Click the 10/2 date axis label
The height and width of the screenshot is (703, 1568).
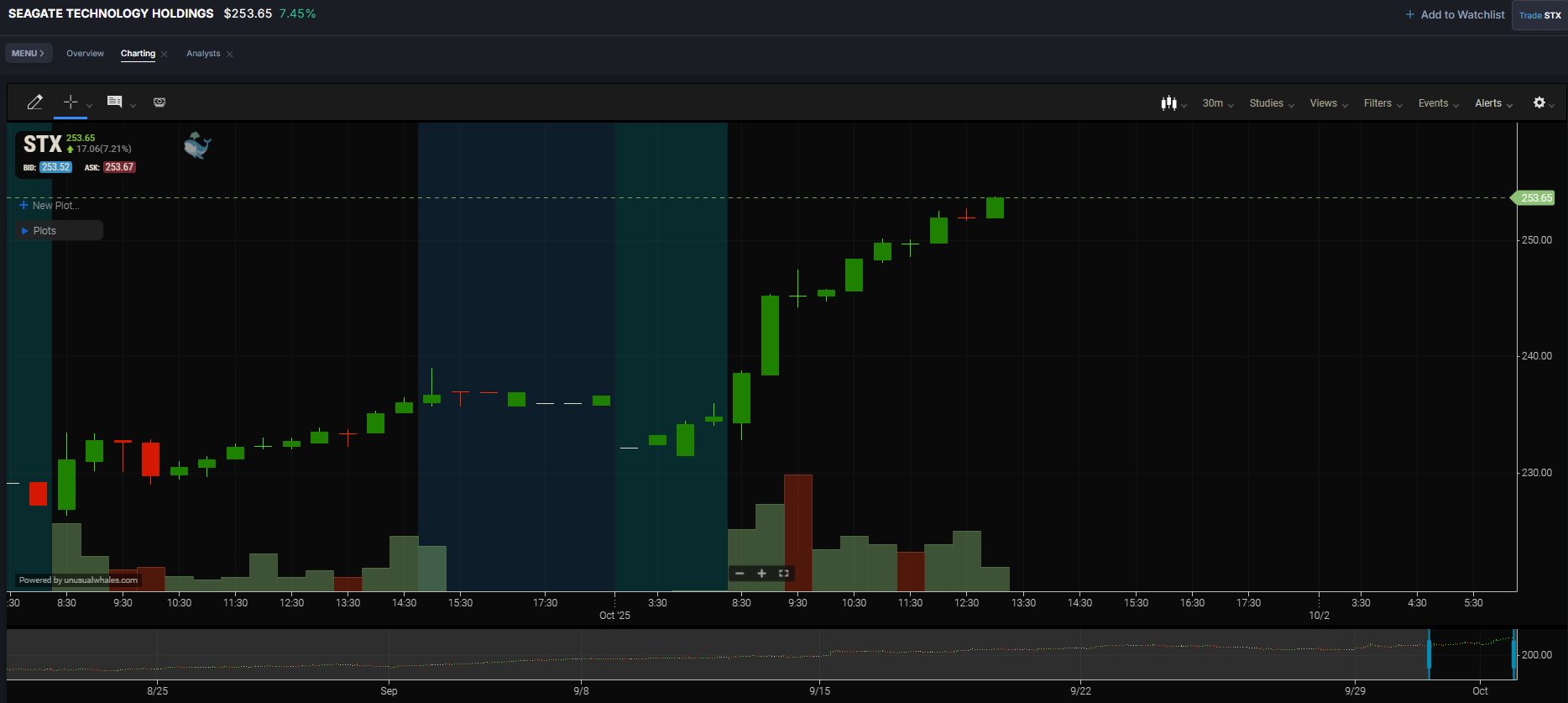pos(1319,616)
